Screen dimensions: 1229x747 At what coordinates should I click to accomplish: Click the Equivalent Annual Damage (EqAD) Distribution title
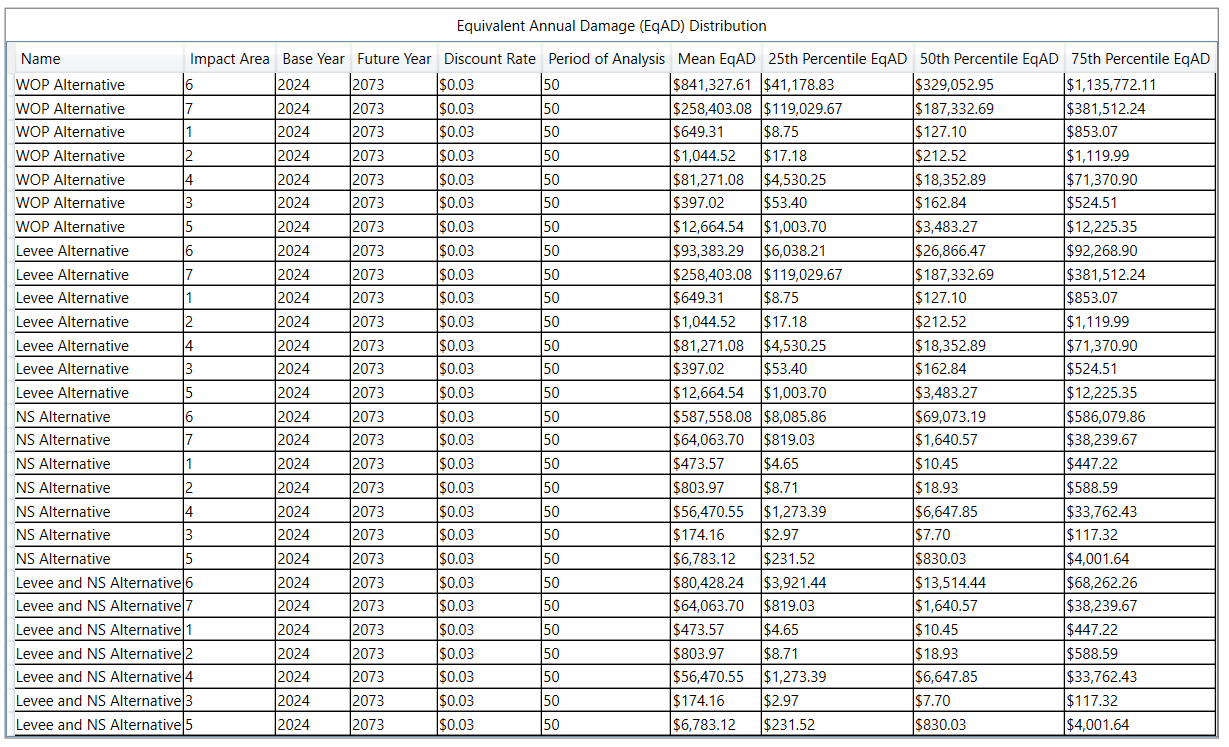[612, 26]
